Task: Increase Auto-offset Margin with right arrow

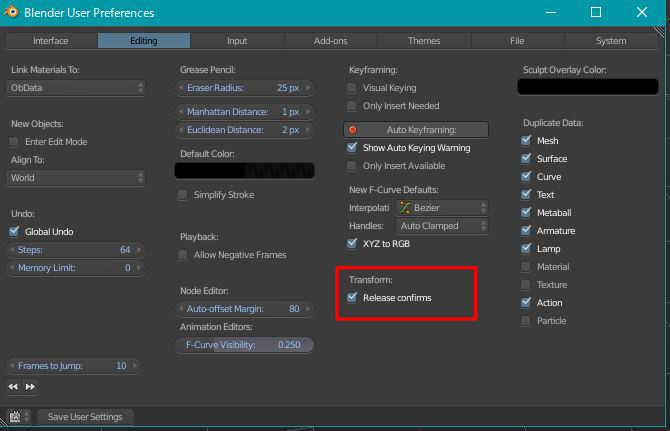Action: click(x=308, y=308)
